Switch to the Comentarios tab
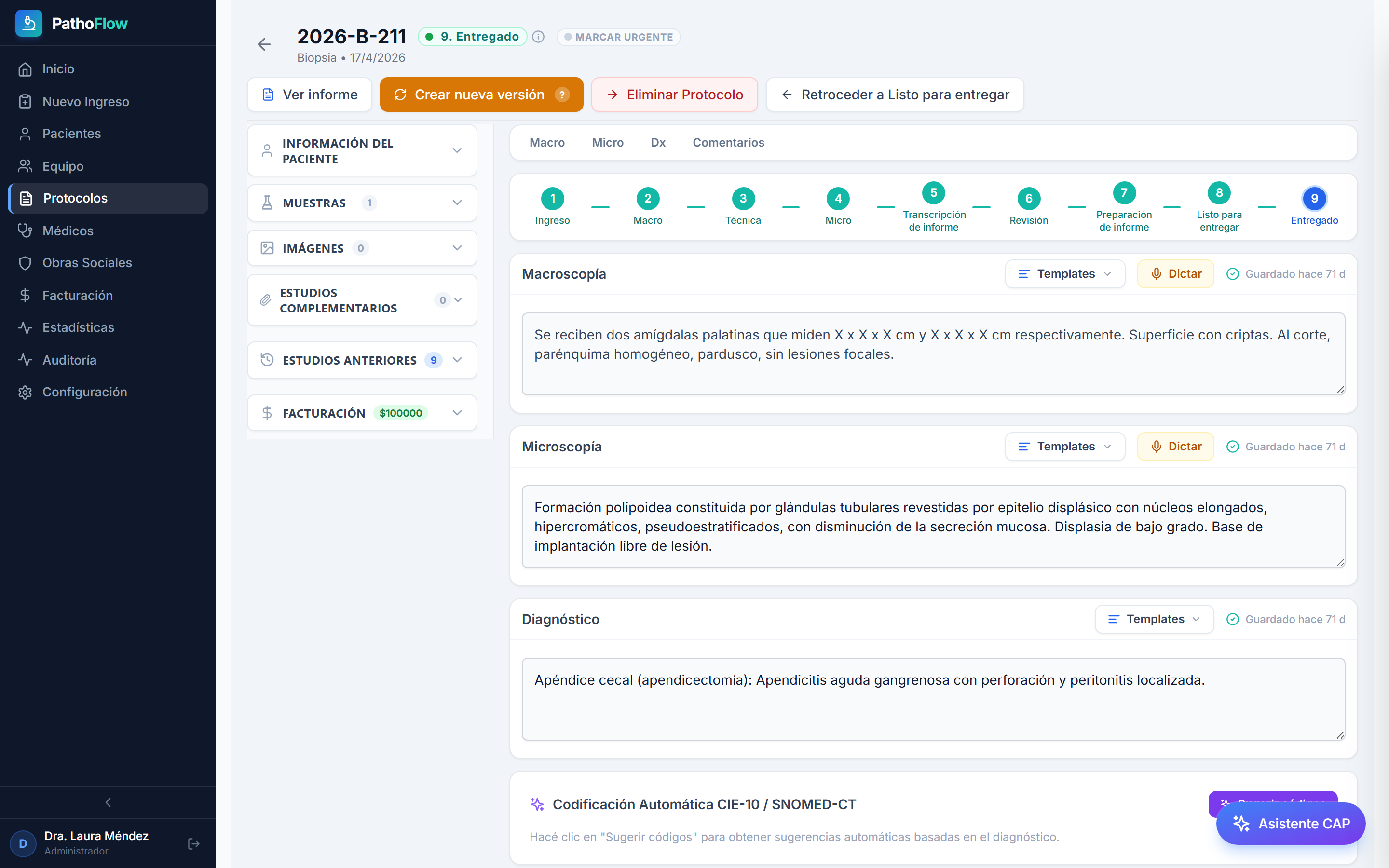The height and width of the screenshot is (868, 1389). (x=728, y=142)
